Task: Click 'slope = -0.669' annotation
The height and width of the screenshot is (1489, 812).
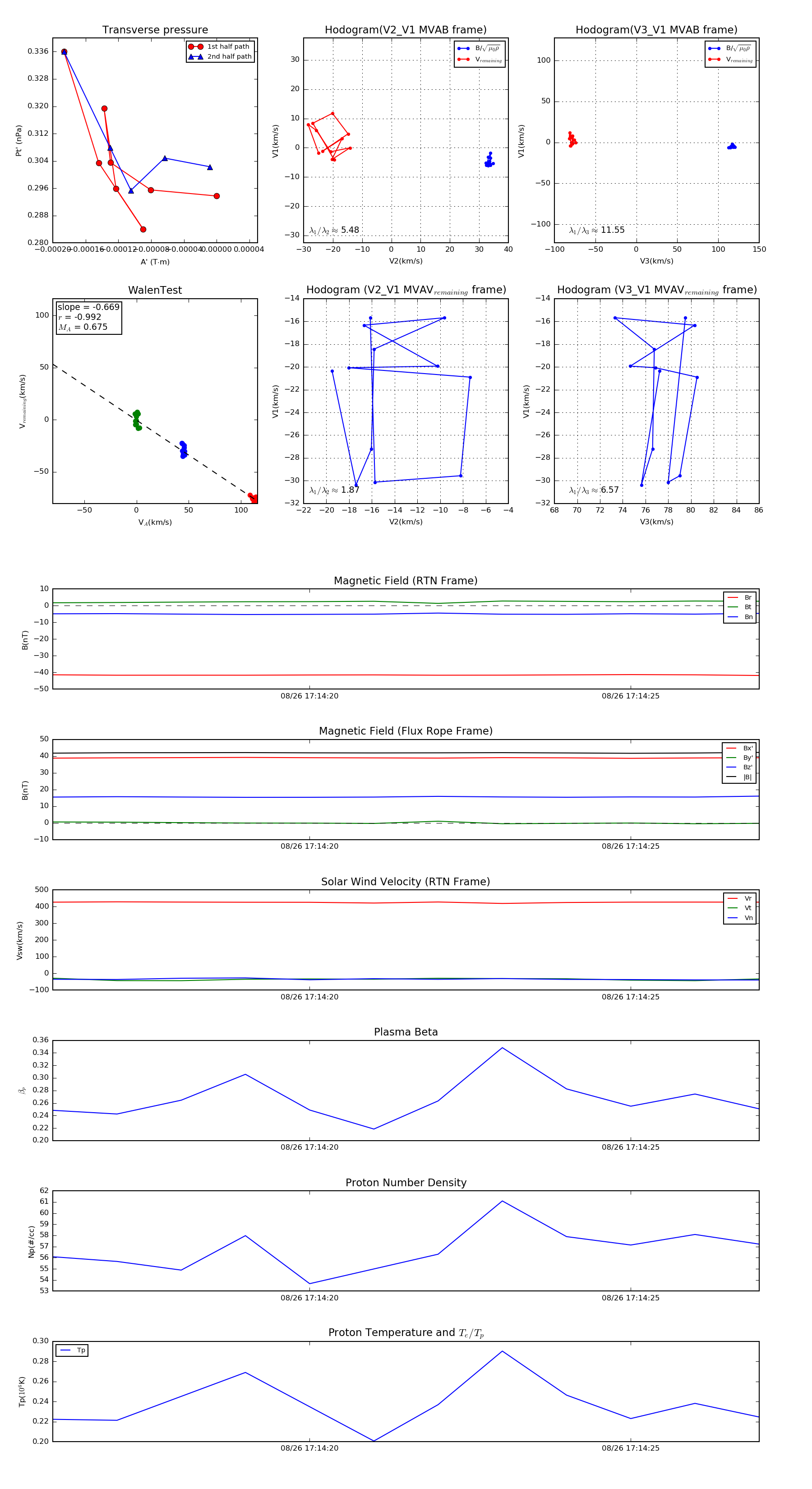Action: (88, 307)
